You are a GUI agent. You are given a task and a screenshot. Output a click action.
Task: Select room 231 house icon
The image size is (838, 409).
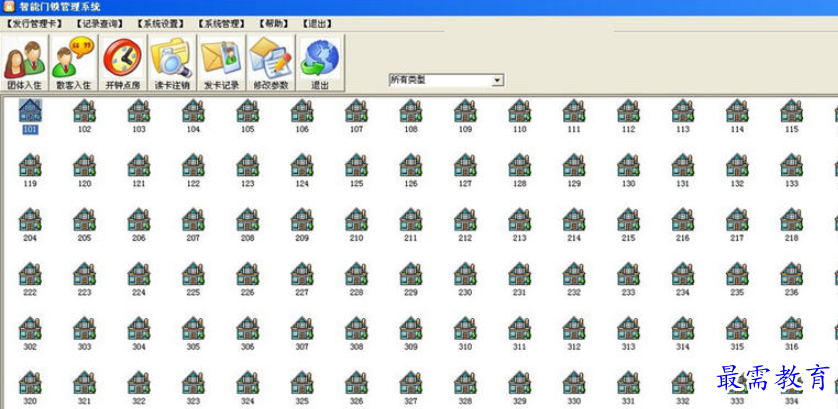point(519,274)
